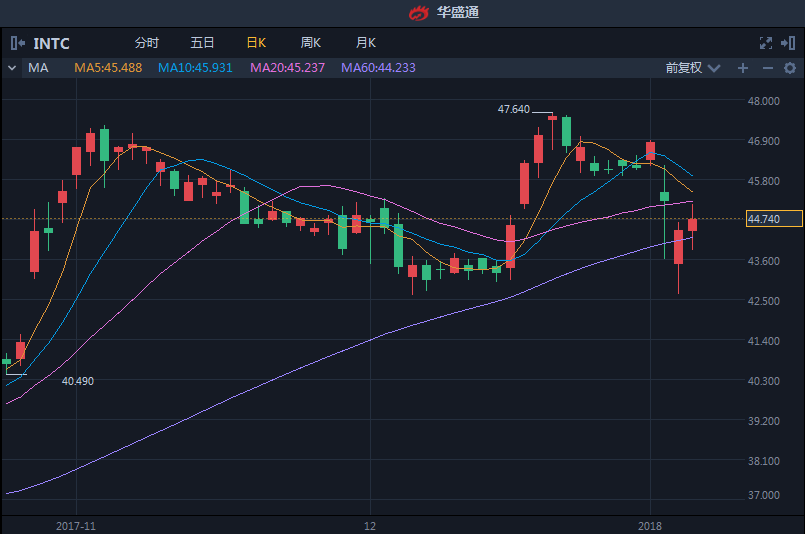Click the INTC ticker symbol
This screenshot has height=534, width=805.
point(52,43)
